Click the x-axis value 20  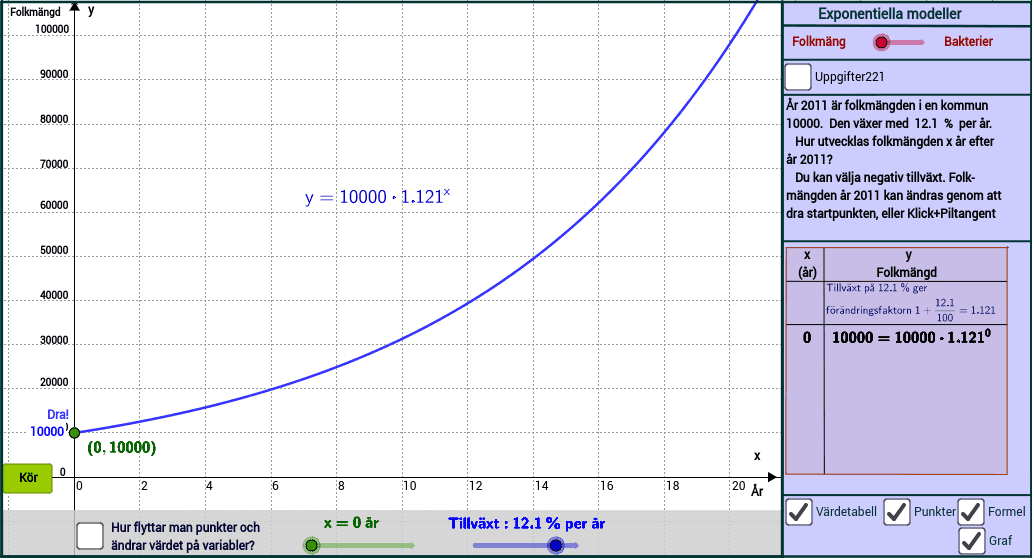(x=738, y=486)
